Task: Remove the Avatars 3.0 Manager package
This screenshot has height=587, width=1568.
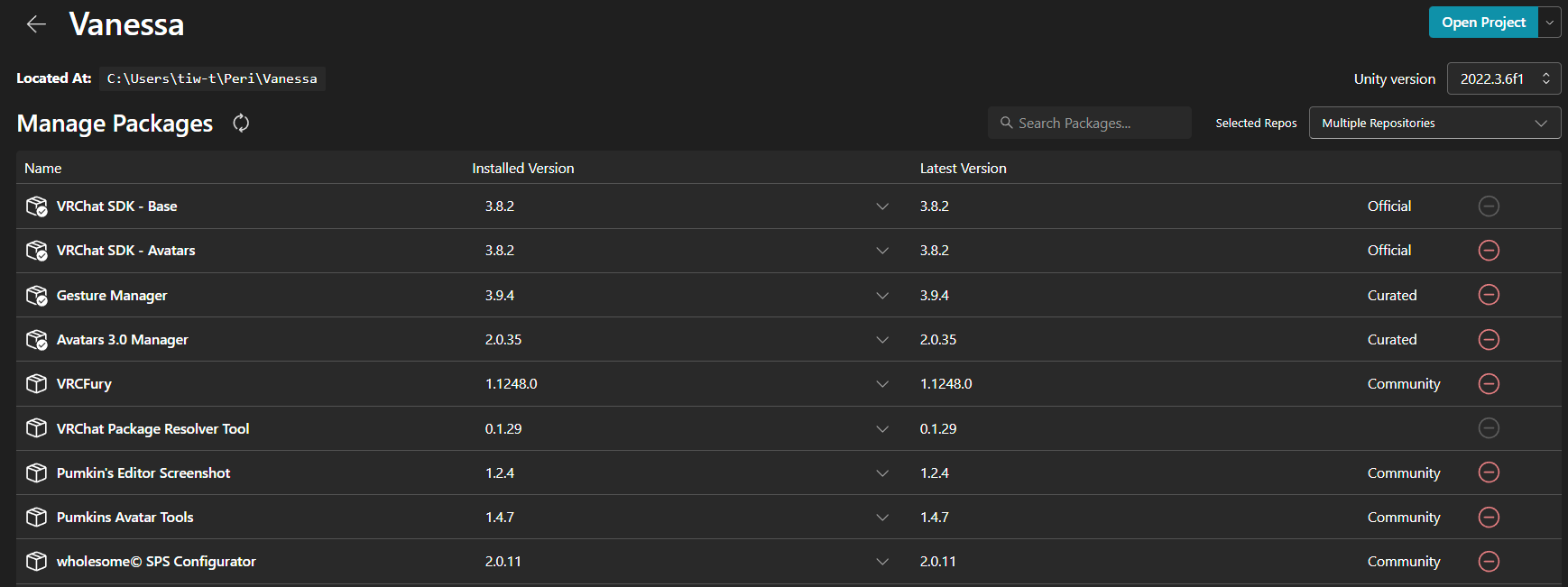Action: [1489, 339]
